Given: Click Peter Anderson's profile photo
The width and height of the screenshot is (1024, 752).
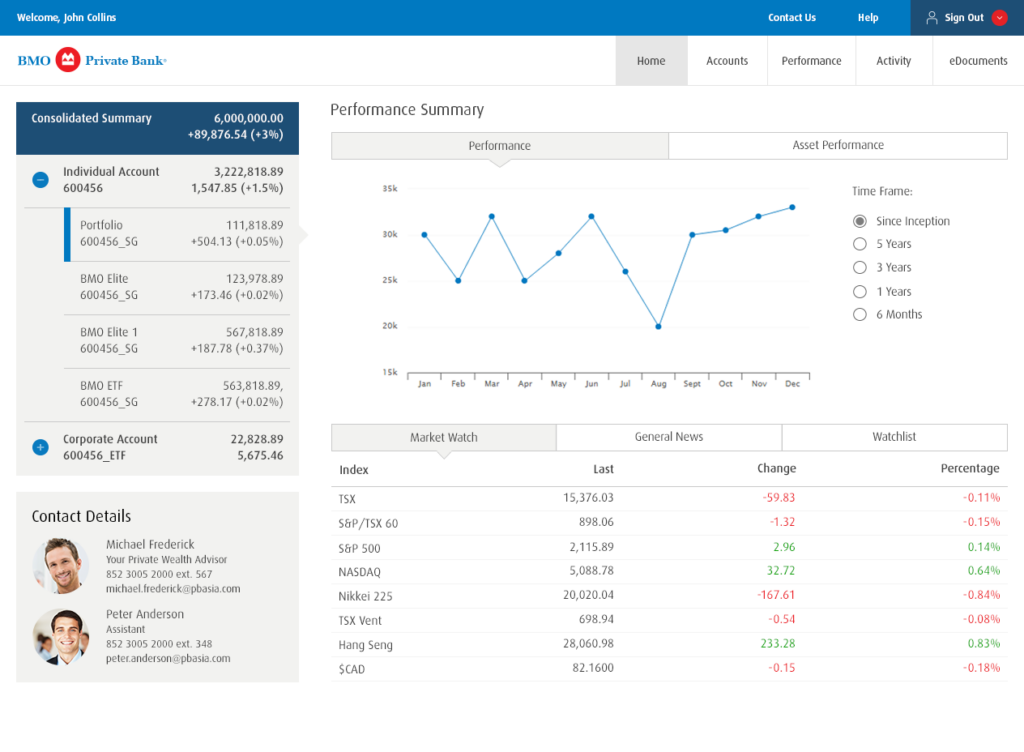Looking at the screenshot, I should [x=61, y=637].
